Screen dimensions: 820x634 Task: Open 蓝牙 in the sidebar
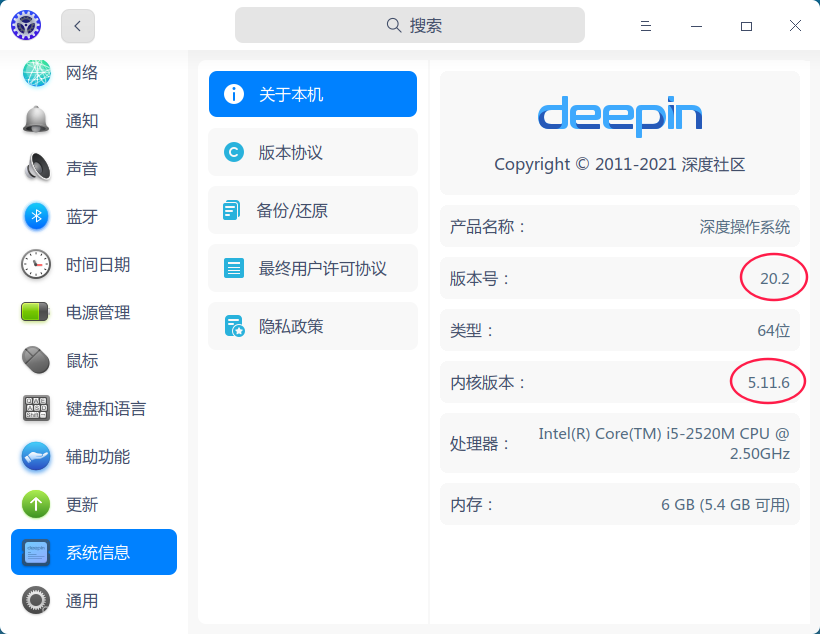pos(94,216)
